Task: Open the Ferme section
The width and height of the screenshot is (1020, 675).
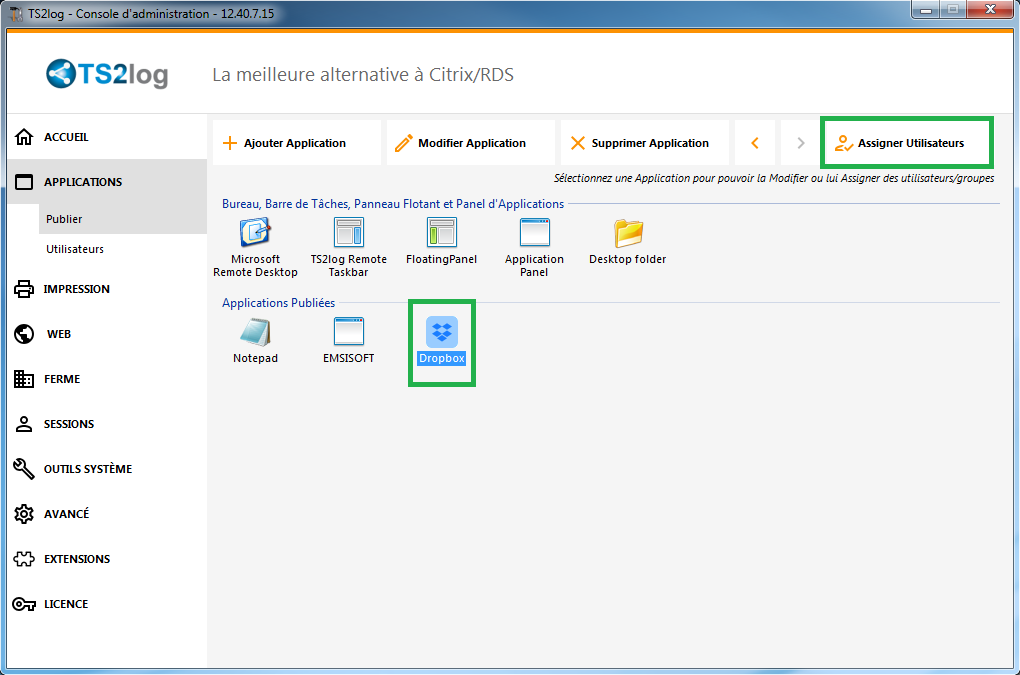Action: click(107, 379)
